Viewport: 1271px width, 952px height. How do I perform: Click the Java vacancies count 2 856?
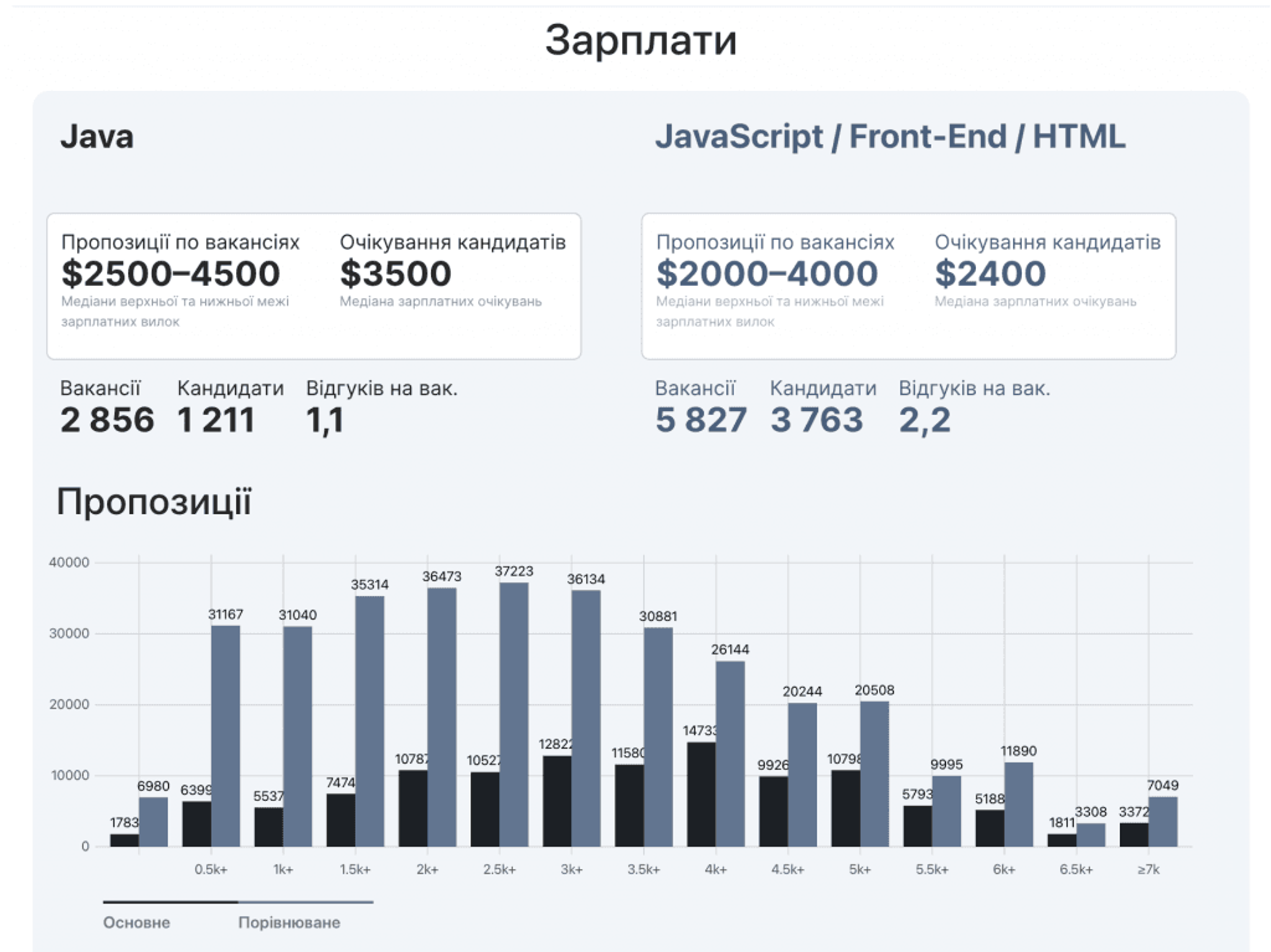pyautogui.click(x=107, y=420)
